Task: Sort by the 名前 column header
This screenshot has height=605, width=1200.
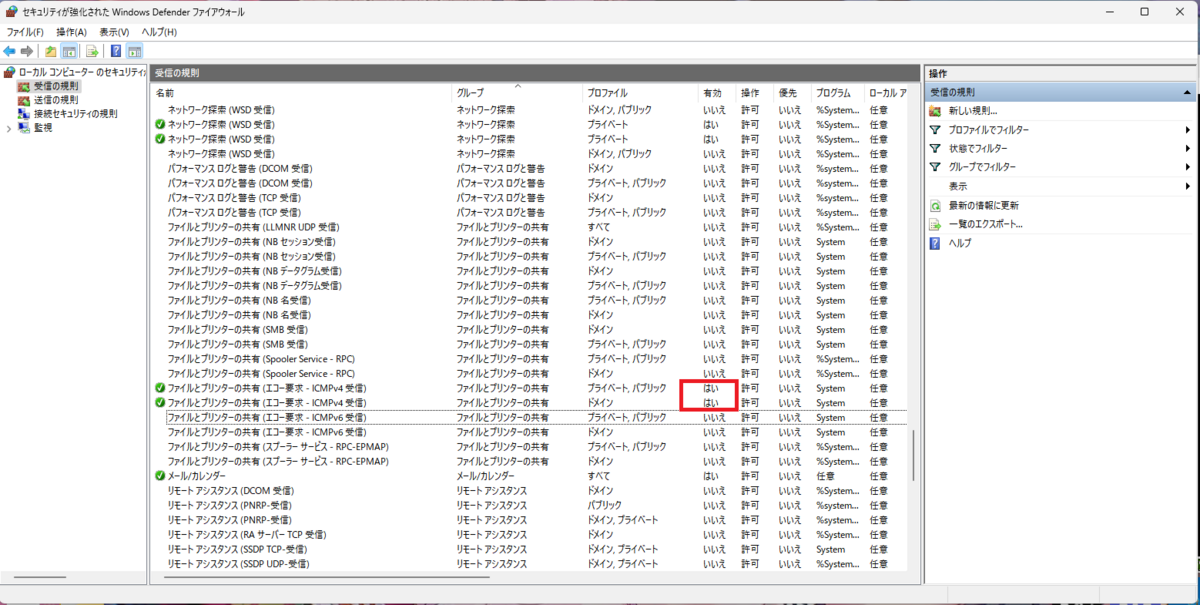Action: coord(302,92)
